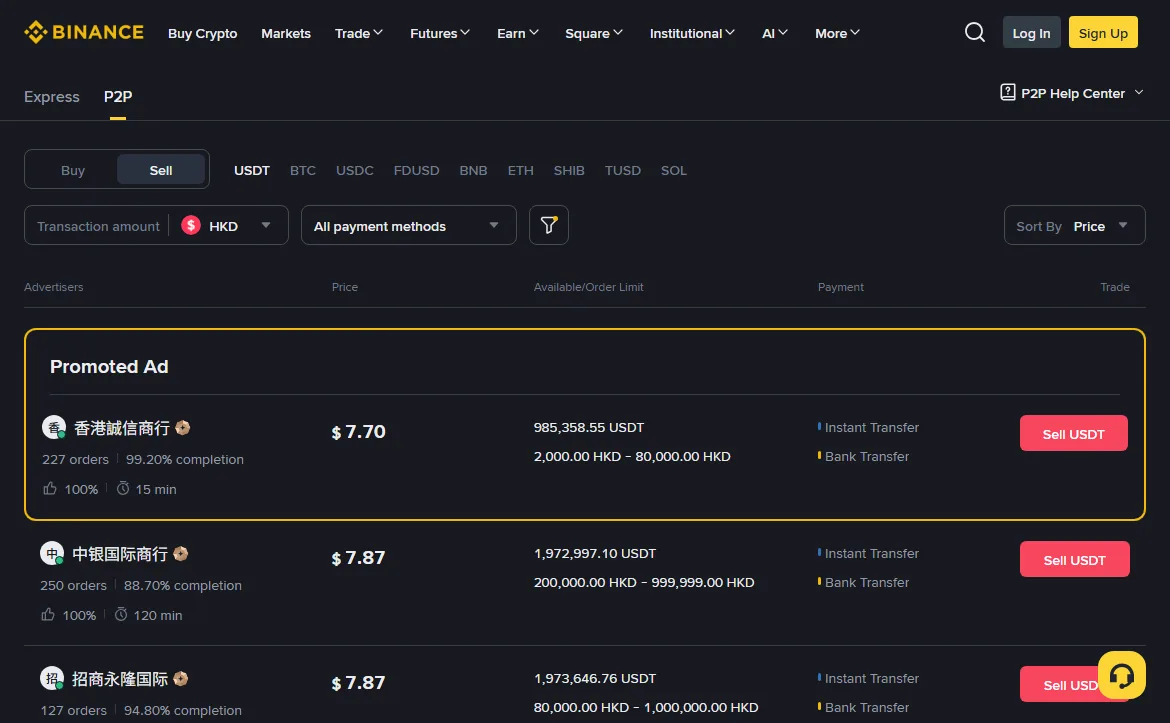Screen dimensions: 1170x723
Task: Expand the Square menu
Action: [594, 33]
